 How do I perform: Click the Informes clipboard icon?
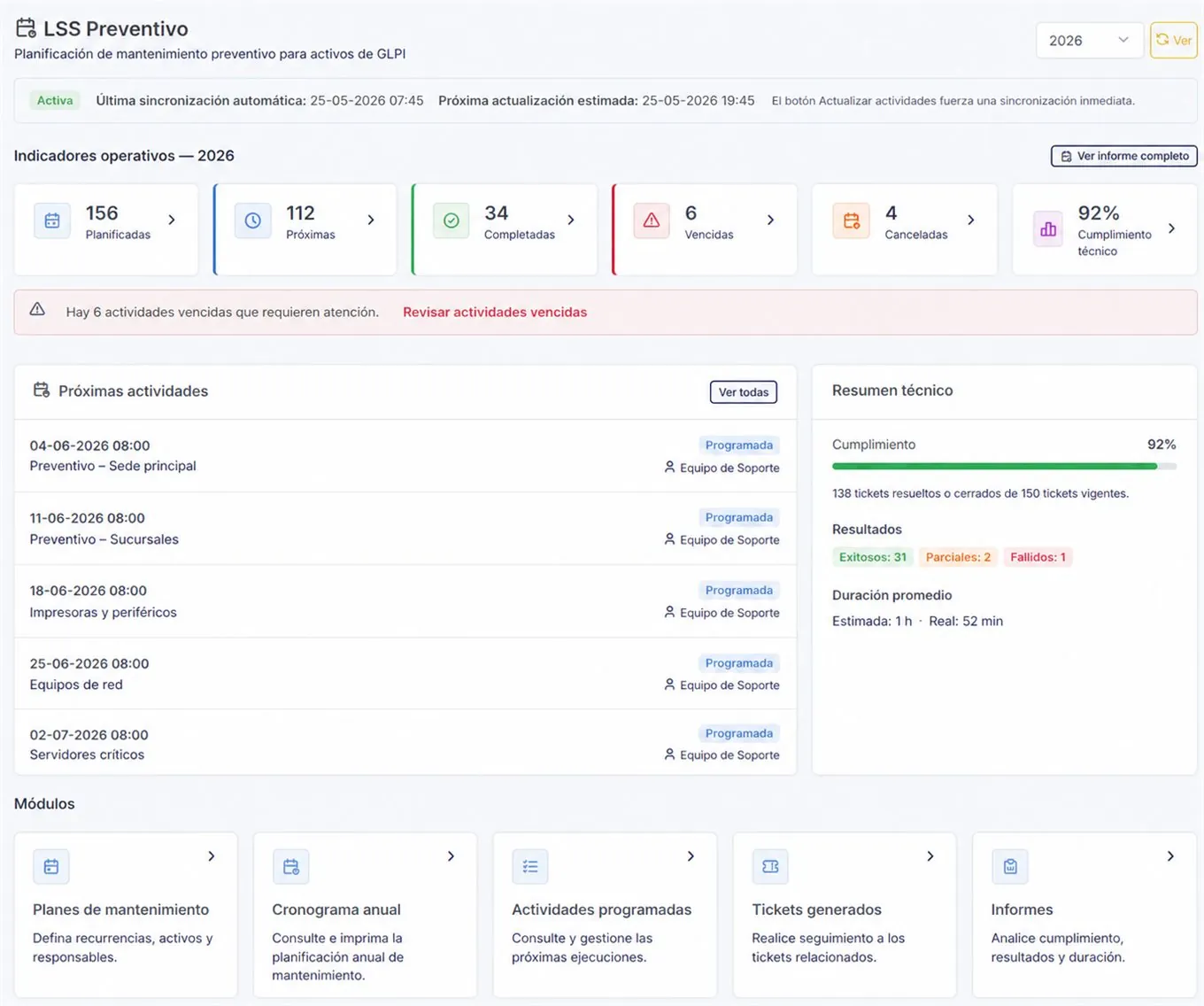pyautogui.click(x=1010, y=867)
